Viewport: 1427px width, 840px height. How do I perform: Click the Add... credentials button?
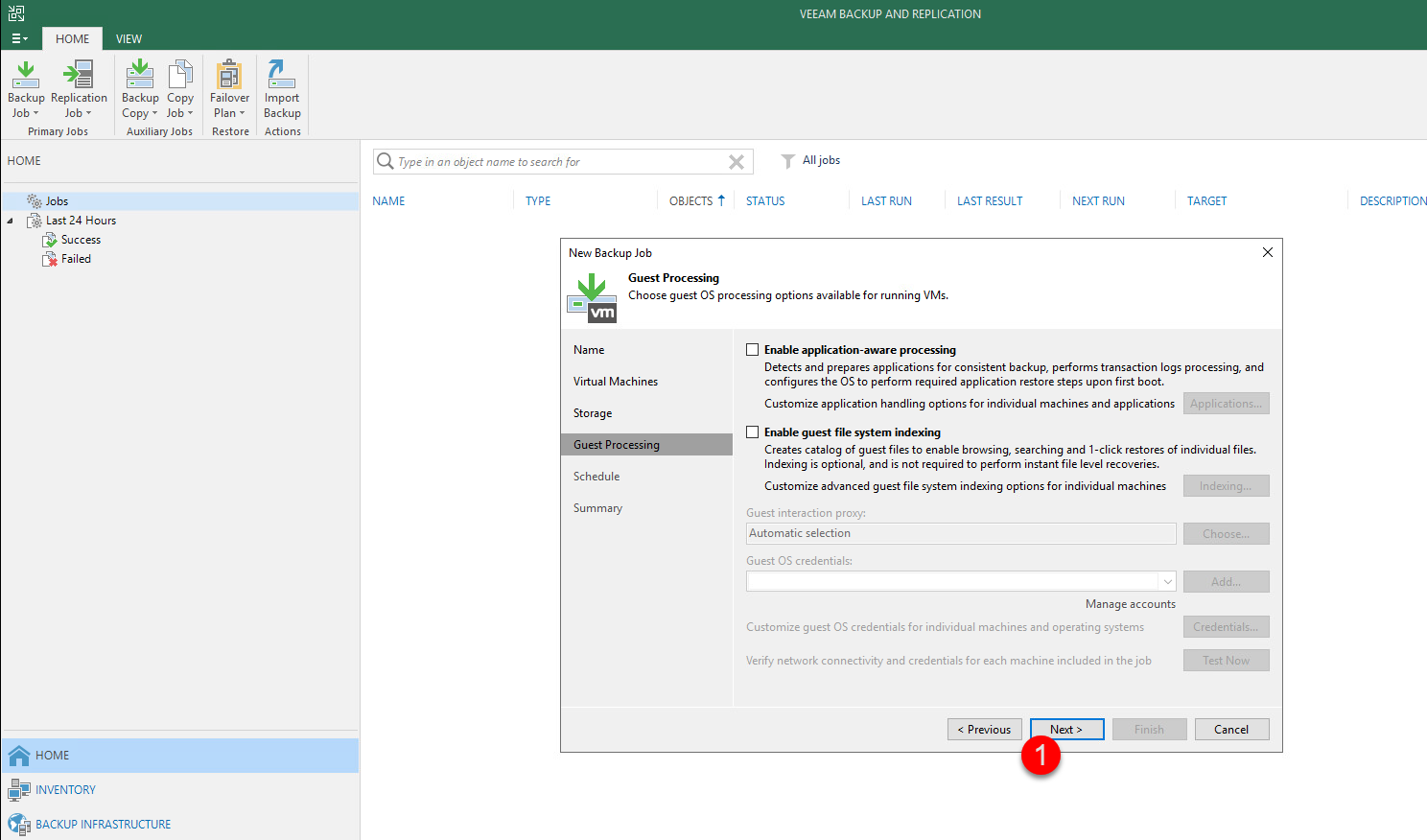coord(1227,582)
